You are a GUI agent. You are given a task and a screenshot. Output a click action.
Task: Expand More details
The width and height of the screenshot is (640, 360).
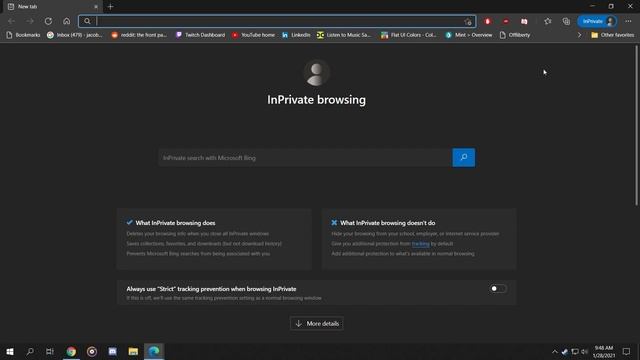coord(317,324)
